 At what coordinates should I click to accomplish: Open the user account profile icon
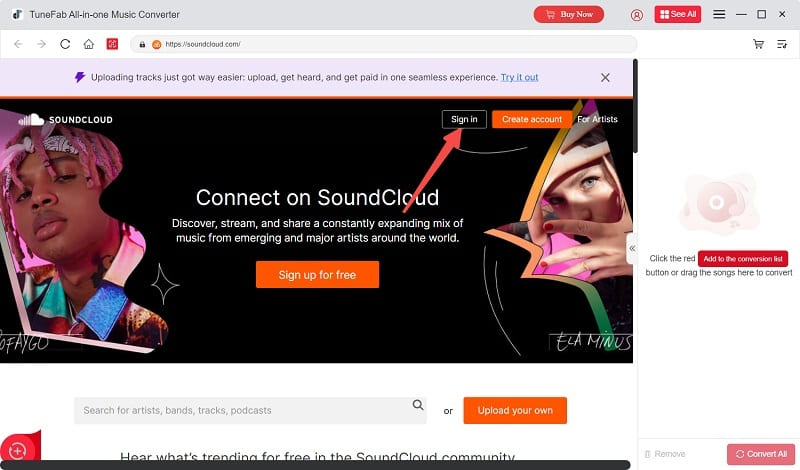tap(637, 15)
